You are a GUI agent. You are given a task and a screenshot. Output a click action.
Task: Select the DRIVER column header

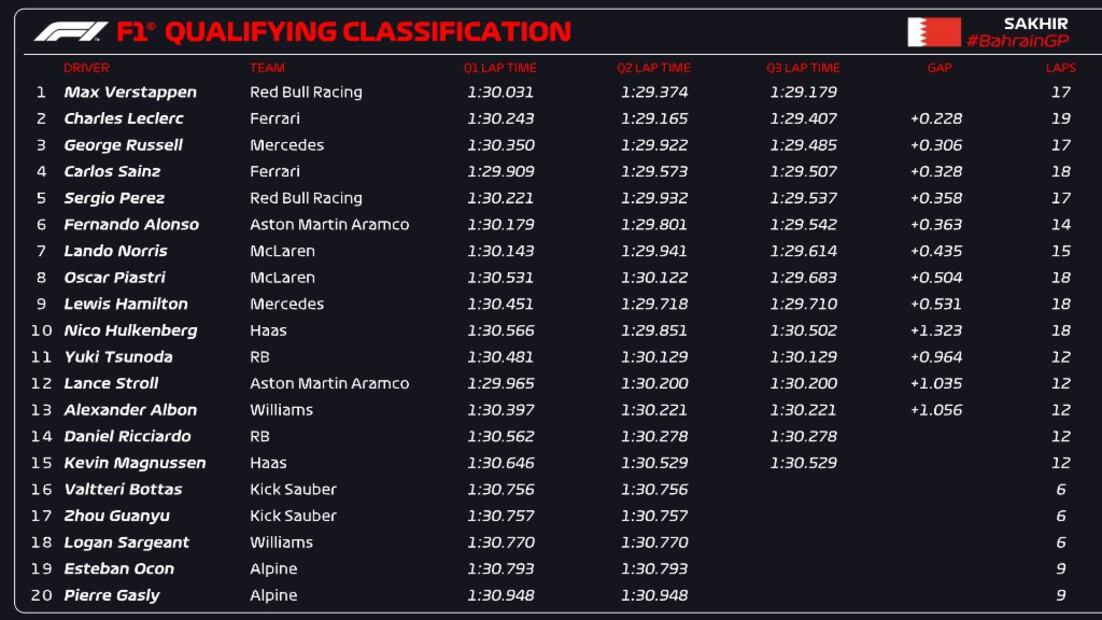click(x=86, y=68)
